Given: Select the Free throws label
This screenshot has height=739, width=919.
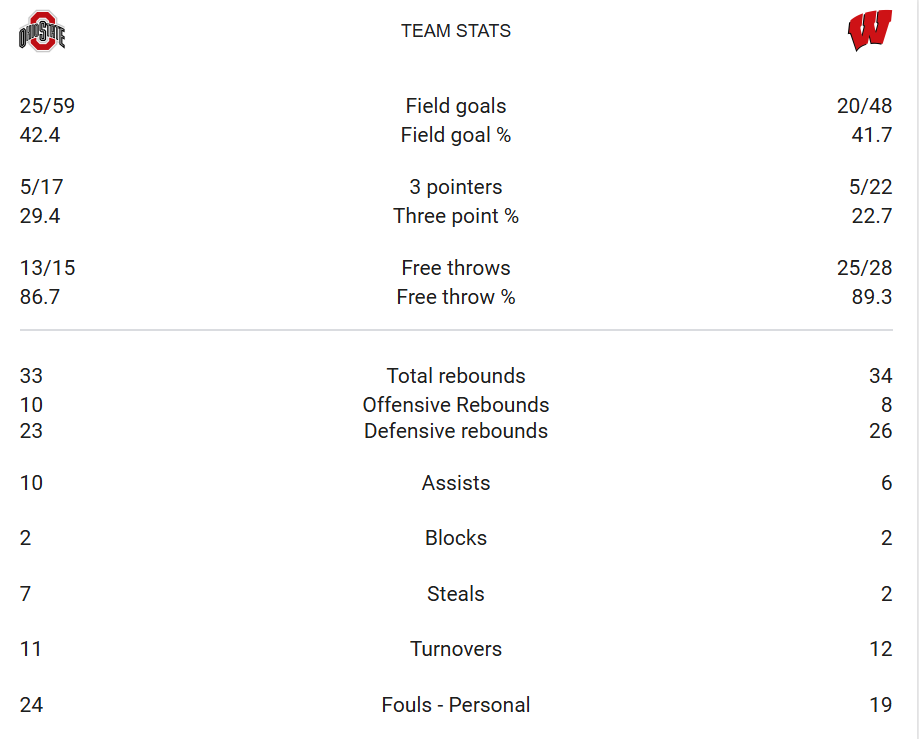Looking at the screenshot, I should (456, 268).
